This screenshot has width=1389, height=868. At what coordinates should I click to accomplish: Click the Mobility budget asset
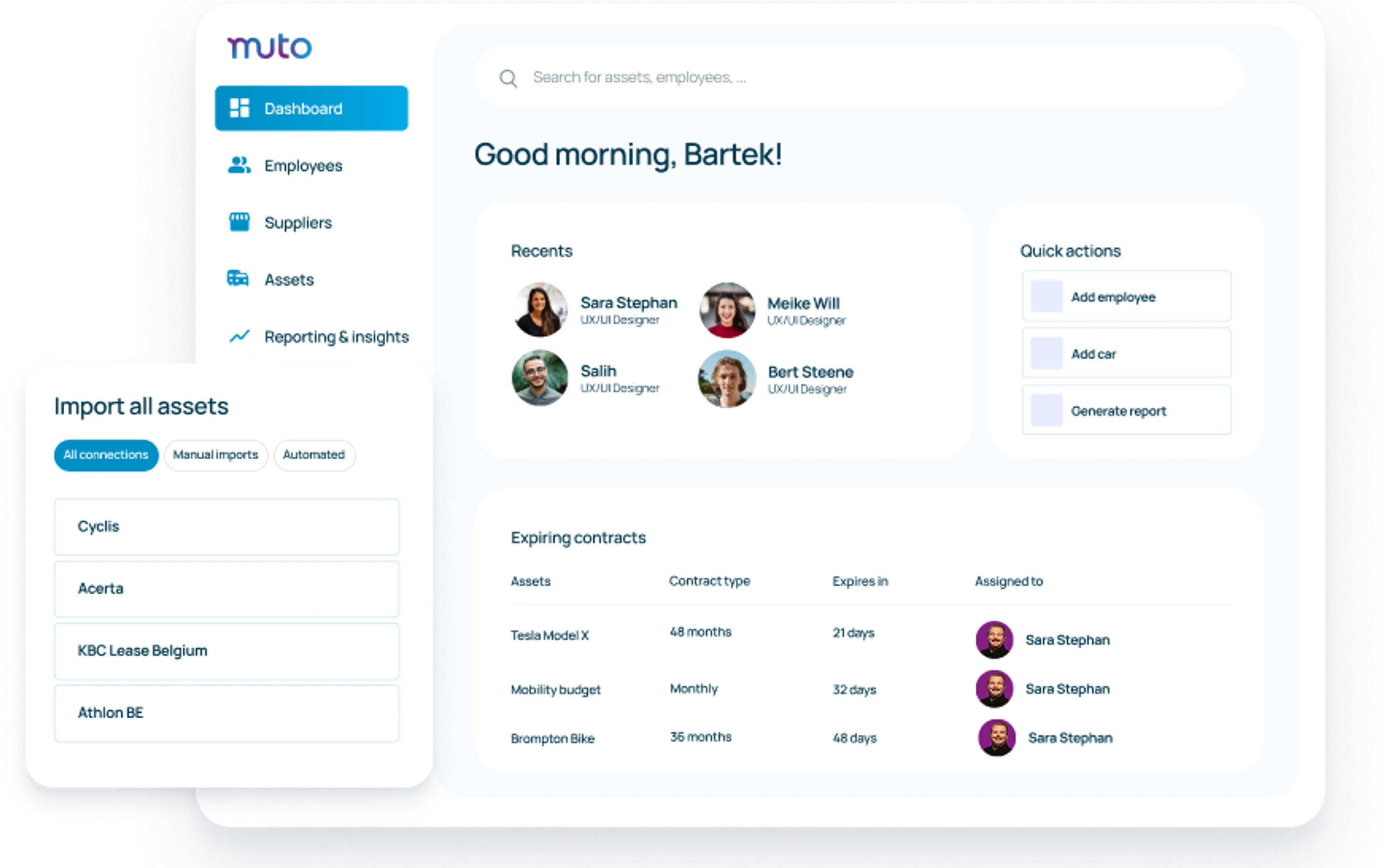click(556, 689)
